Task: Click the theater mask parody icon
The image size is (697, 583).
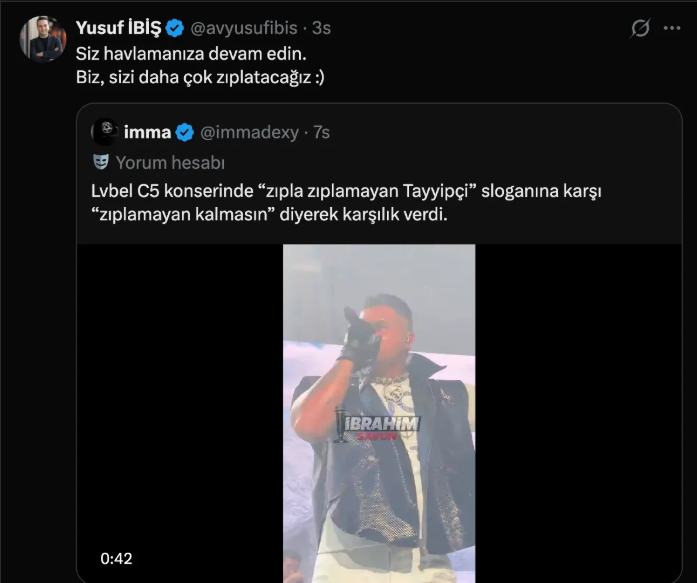Action: tap(101, 162)
